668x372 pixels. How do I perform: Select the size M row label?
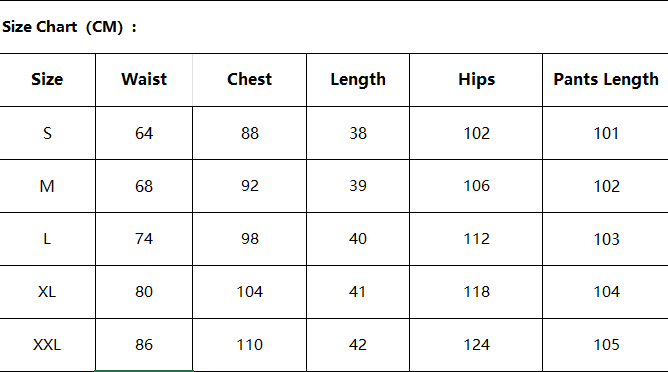tap(47, 186)
